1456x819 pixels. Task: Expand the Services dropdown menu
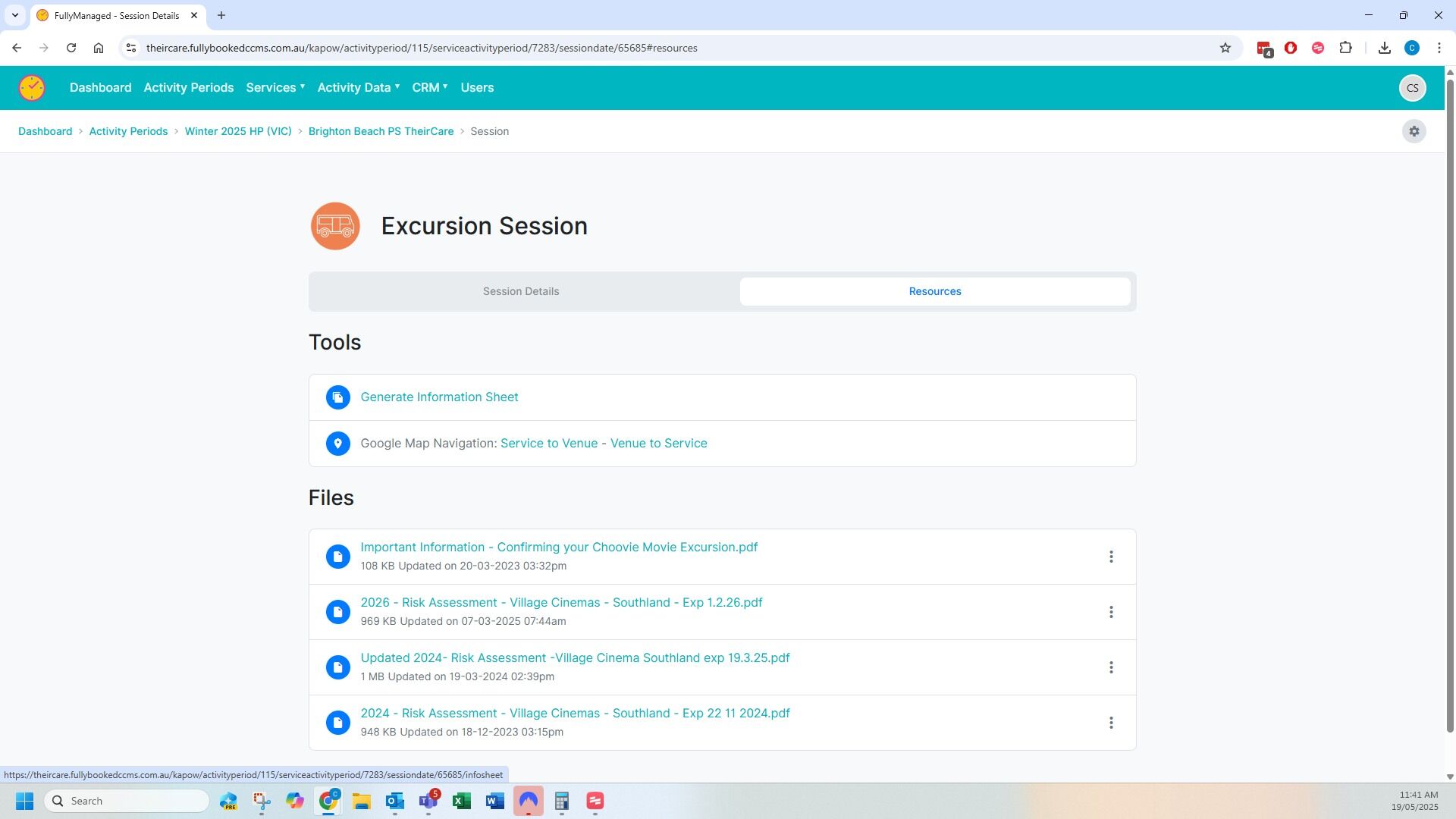point(275,88)
